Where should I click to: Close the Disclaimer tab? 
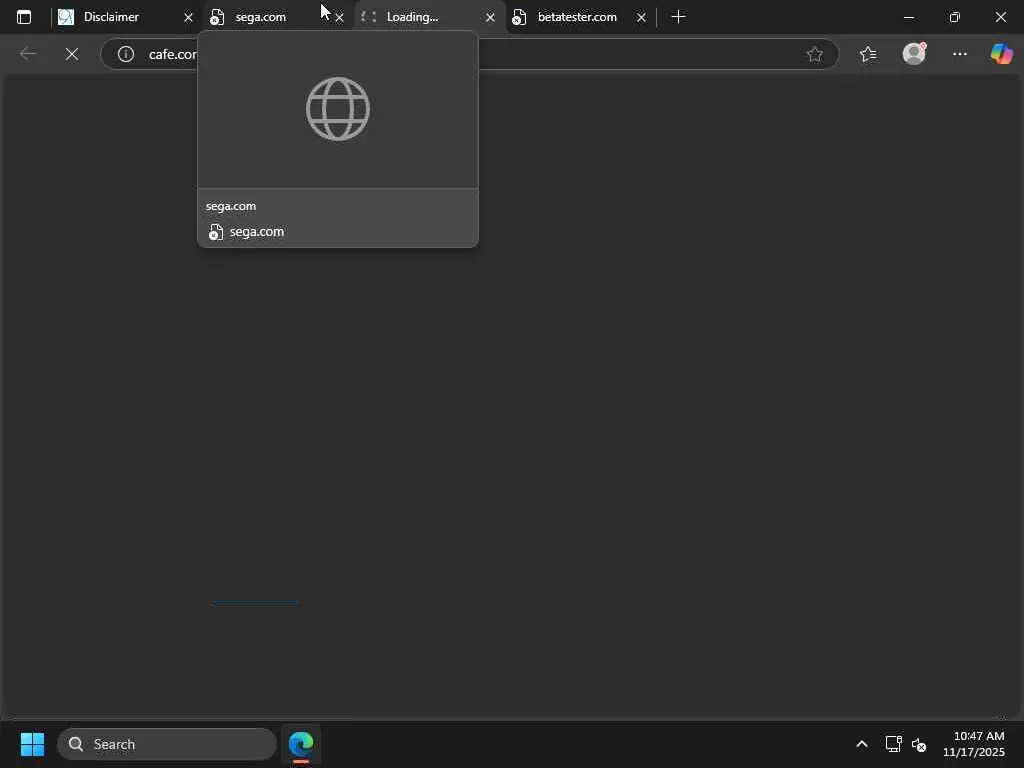click(188, 18)
